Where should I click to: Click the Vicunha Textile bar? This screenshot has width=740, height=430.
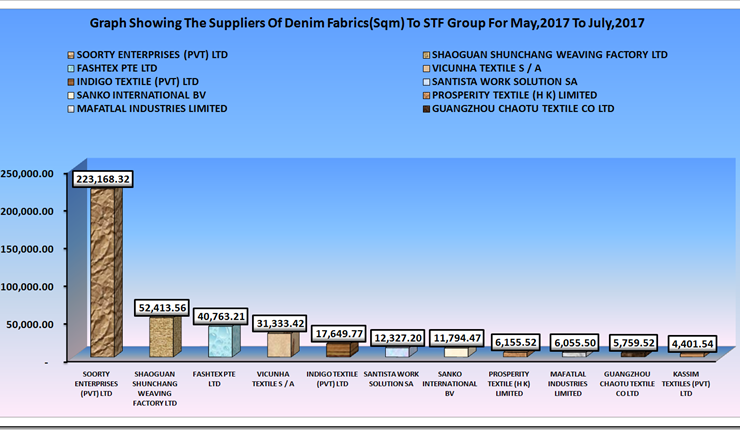click(x=283, y=344)
